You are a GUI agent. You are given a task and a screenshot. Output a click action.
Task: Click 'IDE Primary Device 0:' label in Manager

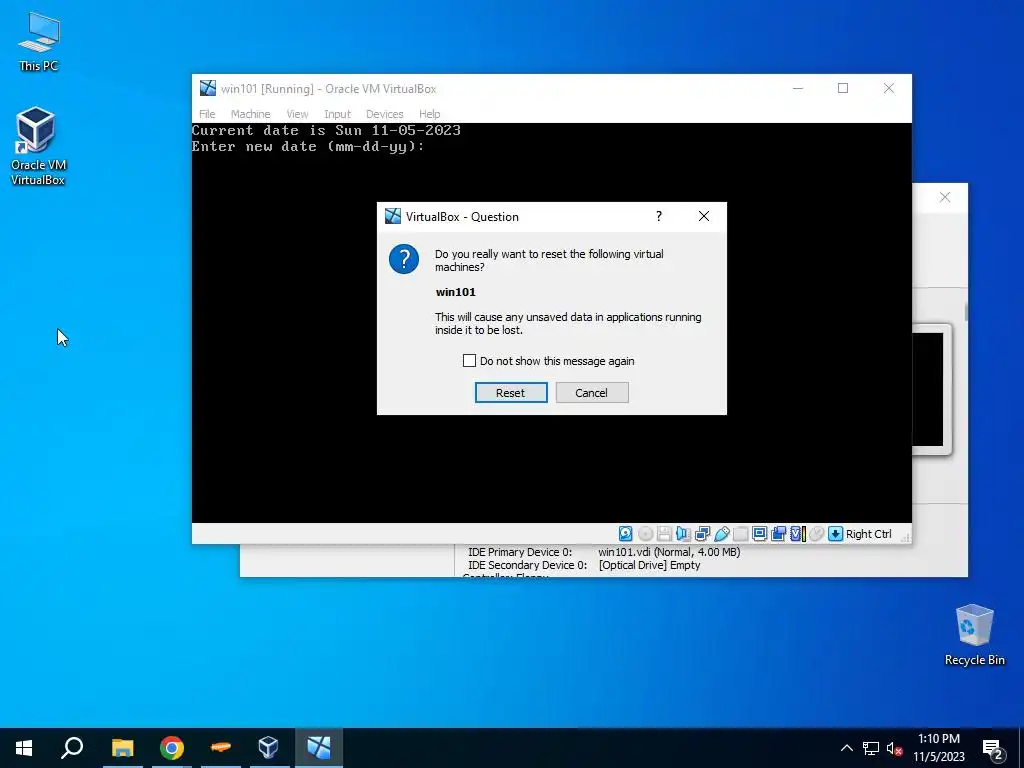520,552
